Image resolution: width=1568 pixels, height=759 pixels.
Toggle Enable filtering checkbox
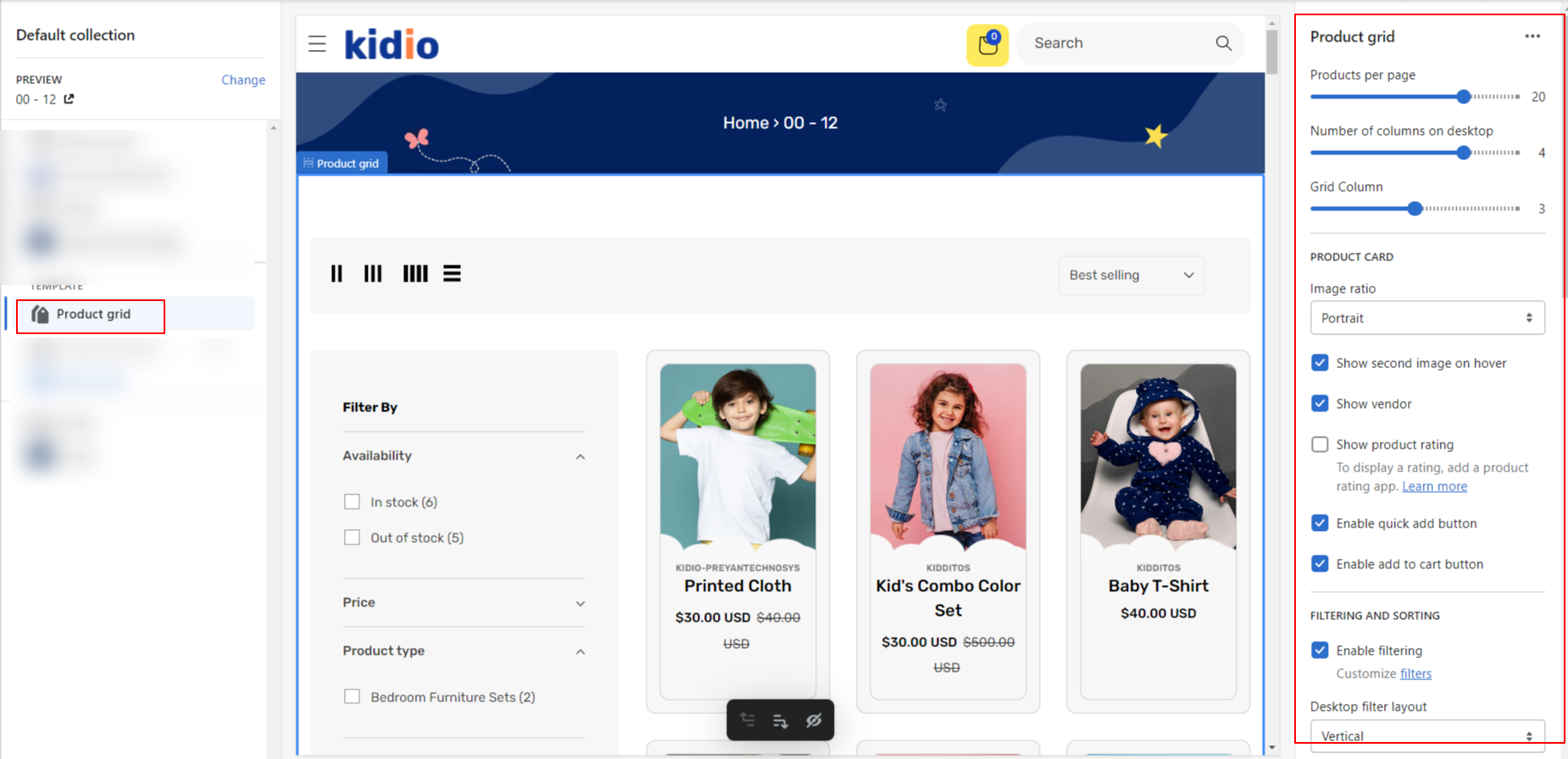tap(1320, 650)
